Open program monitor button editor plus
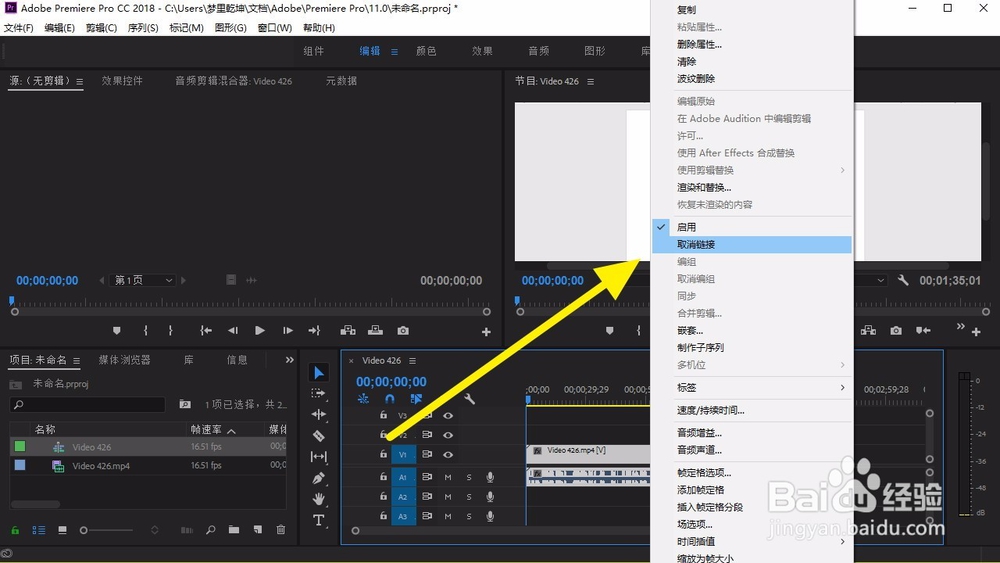1000x563 pixels. coord(976,332)
